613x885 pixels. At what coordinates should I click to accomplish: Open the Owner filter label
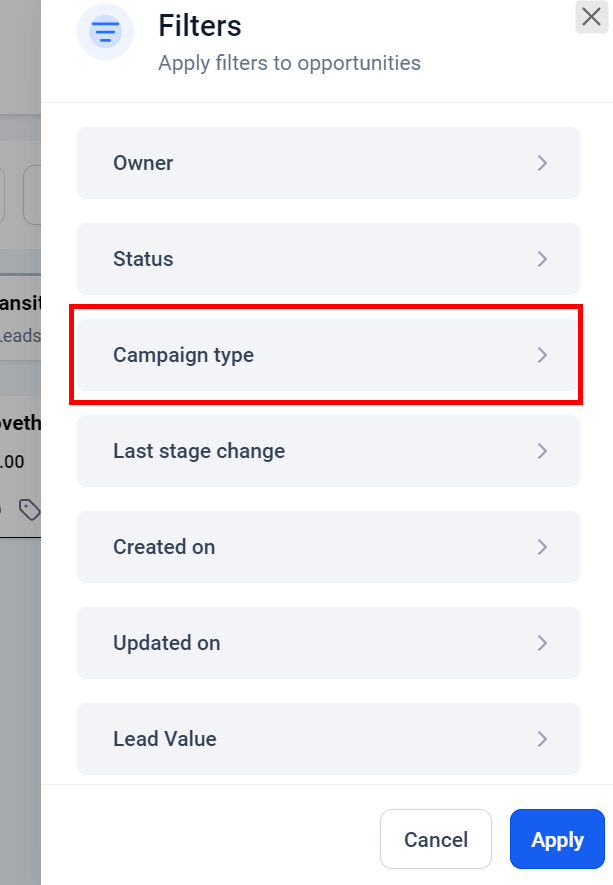pos(143,163)
